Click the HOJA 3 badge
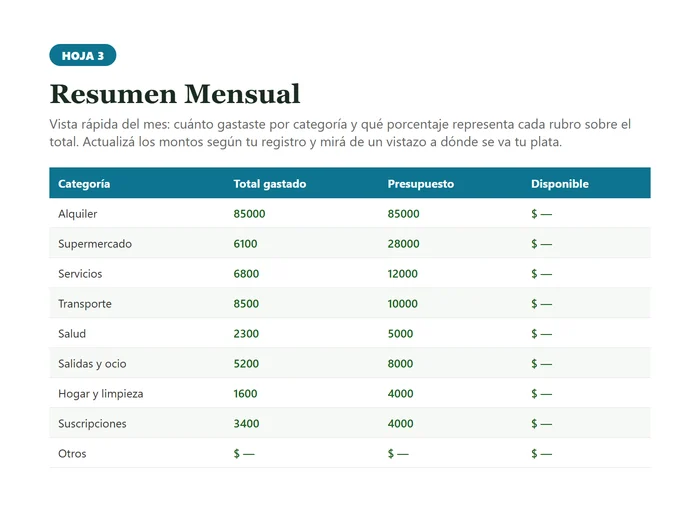 coord(83,55)
